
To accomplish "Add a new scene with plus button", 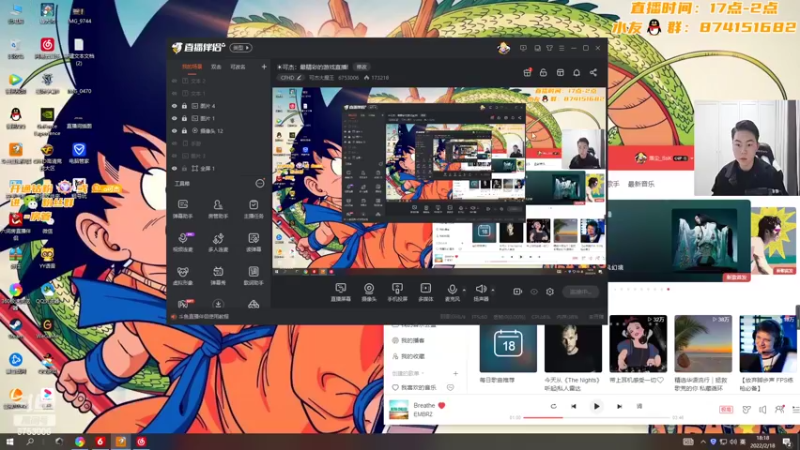I will pos(264,67).
